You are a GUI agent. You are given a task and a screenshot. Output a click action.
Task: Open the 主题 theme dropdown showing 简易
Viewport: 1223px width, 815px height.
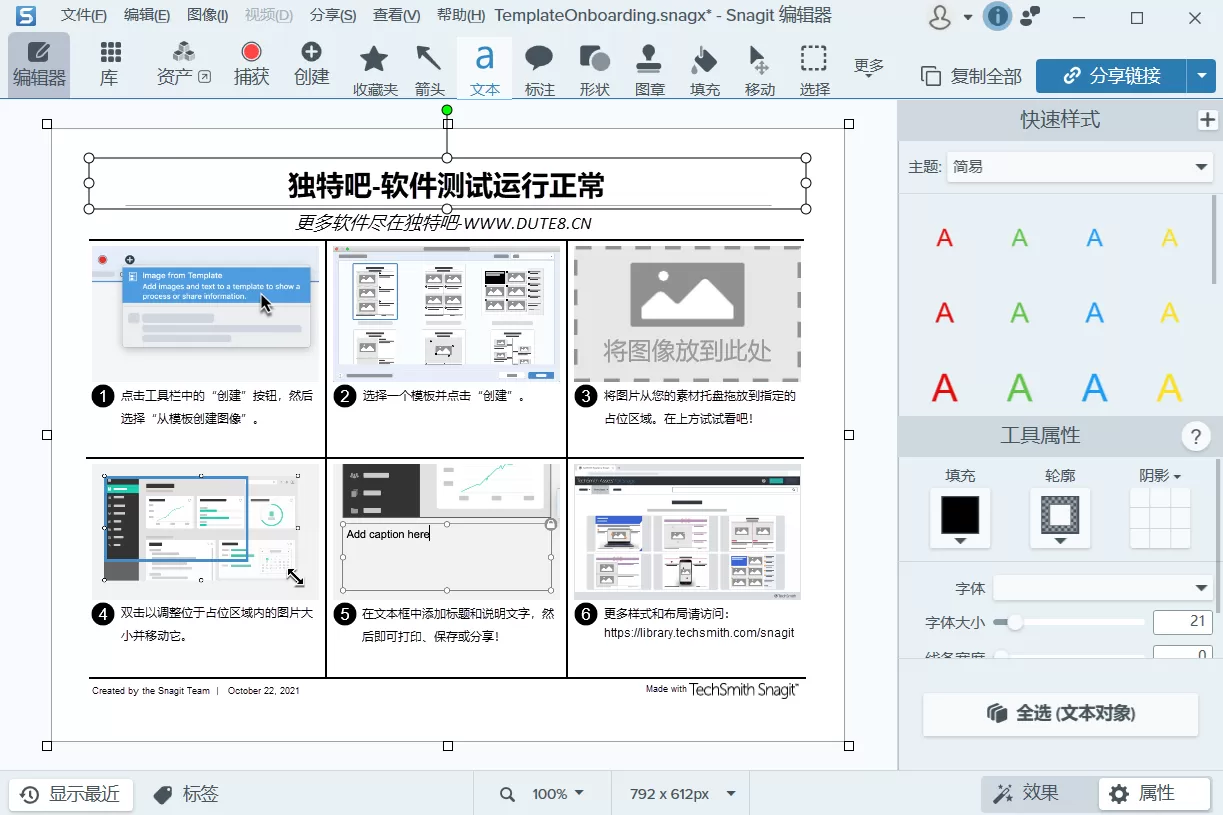pyautogui.click(x=1080, y=167)
